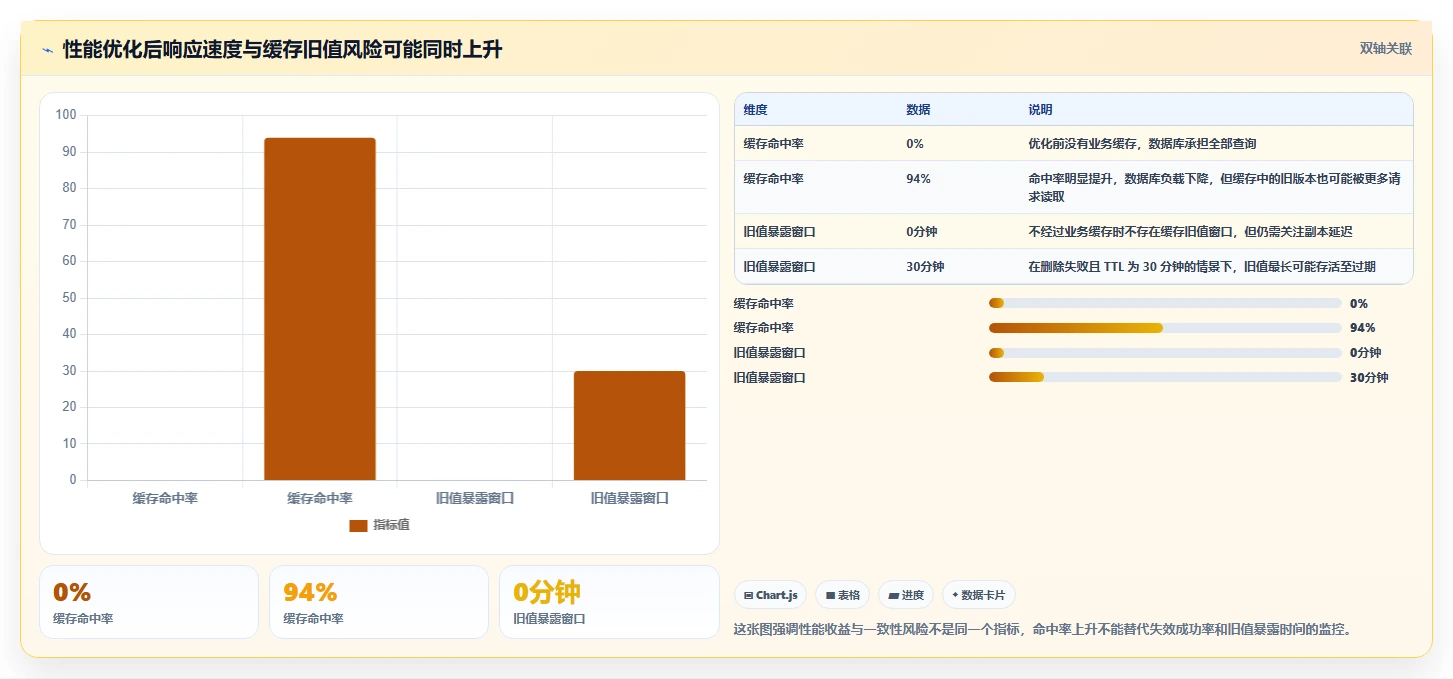Click the 94% cell in the table
Image resolution: width=1453 pixels, height=679 pixels.
pyautogui.click(x=918, y=179)
